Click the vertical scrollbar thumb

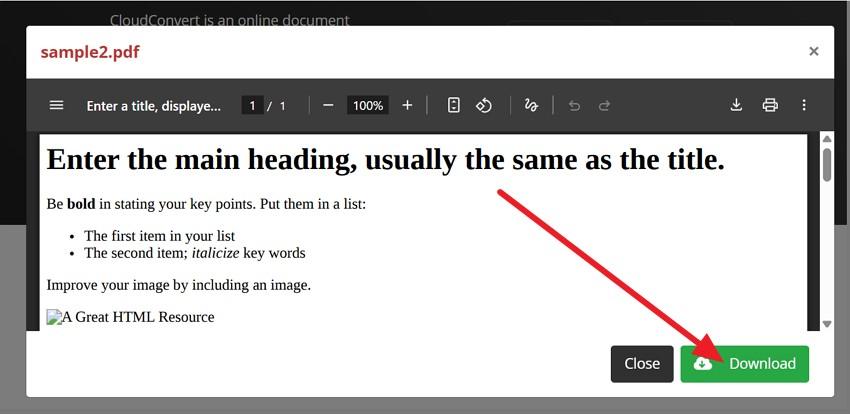tap(827, 164)
